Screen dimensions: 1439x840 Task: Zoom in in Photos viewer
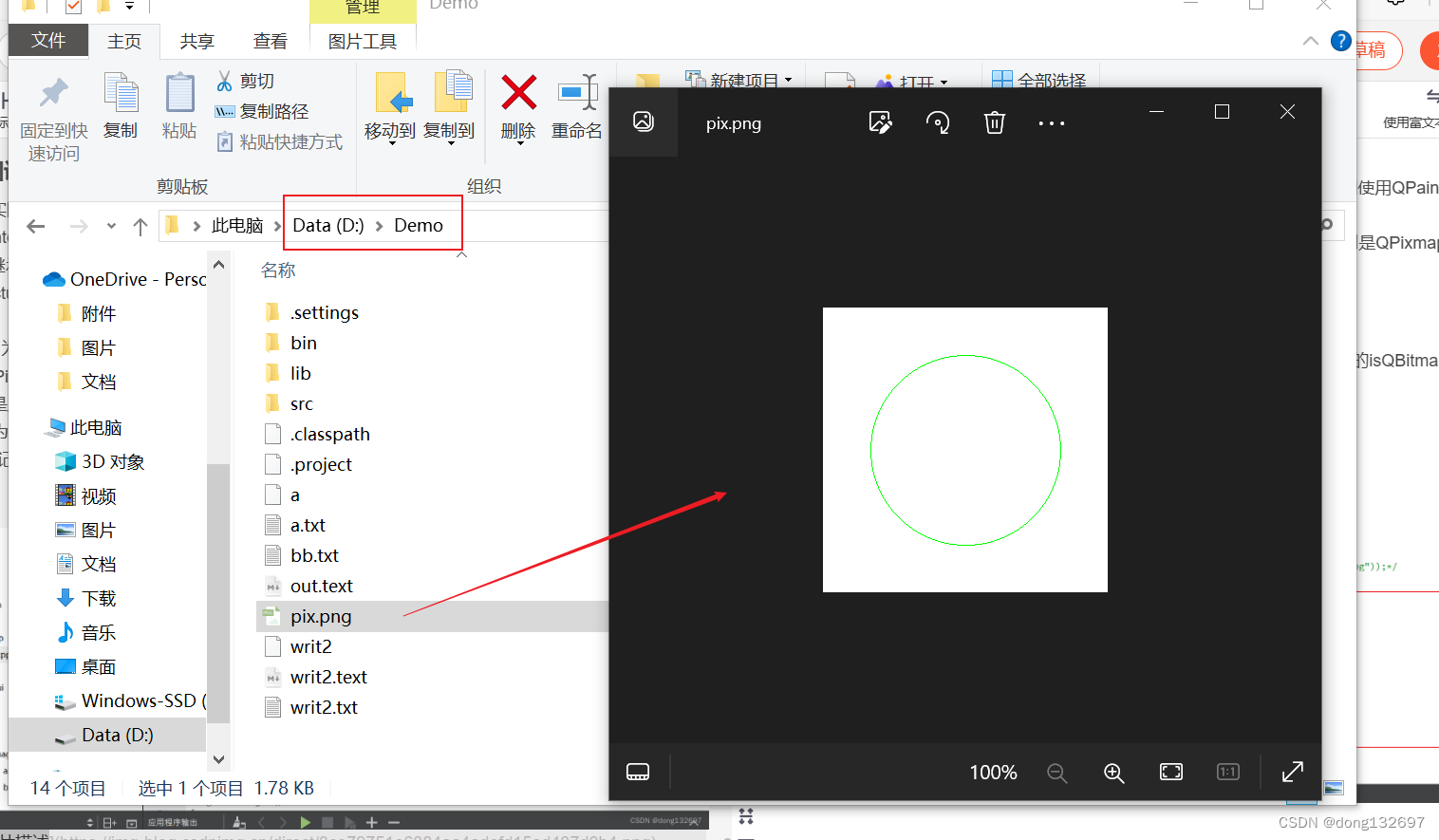coord(1114,773)
